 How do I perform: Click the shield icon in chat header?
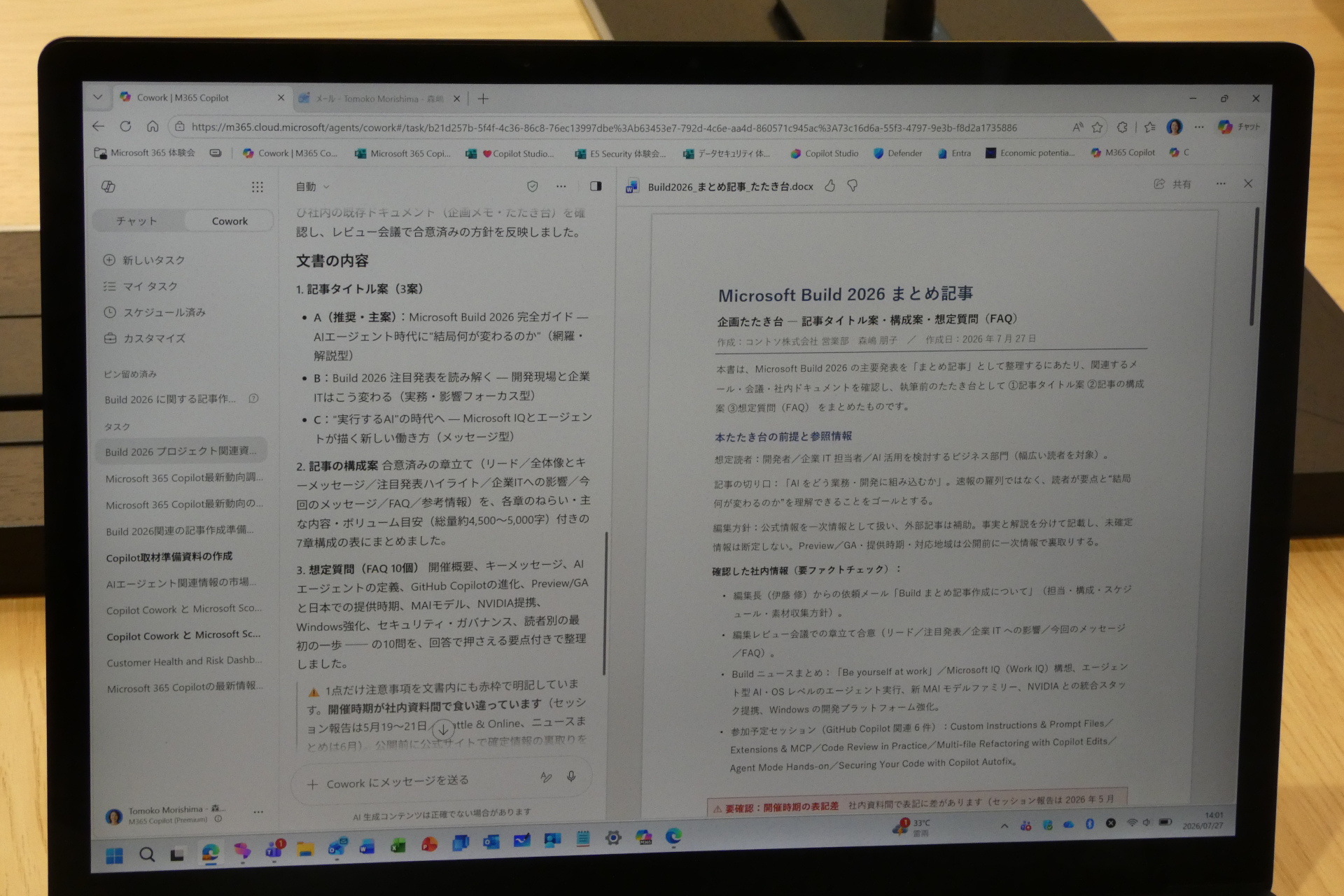(x=532, y=186)
